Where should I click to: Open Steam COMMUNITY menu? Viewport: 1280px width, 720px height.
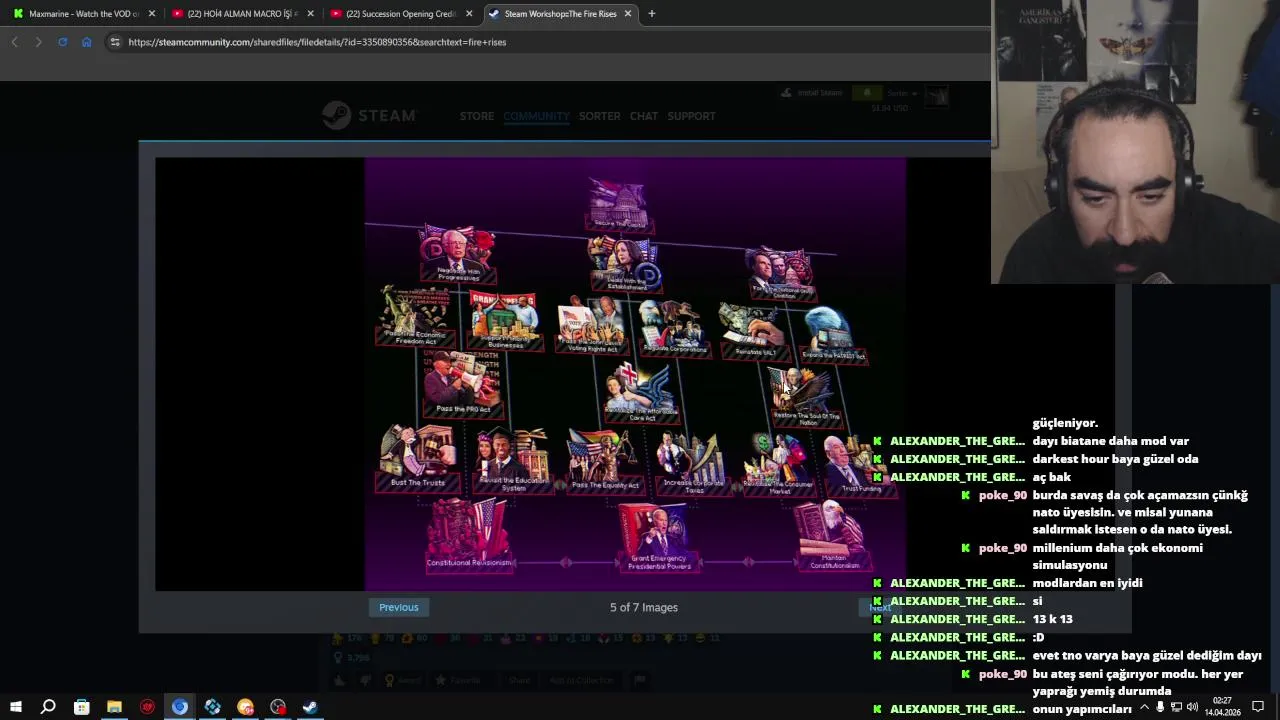(537, 116)
